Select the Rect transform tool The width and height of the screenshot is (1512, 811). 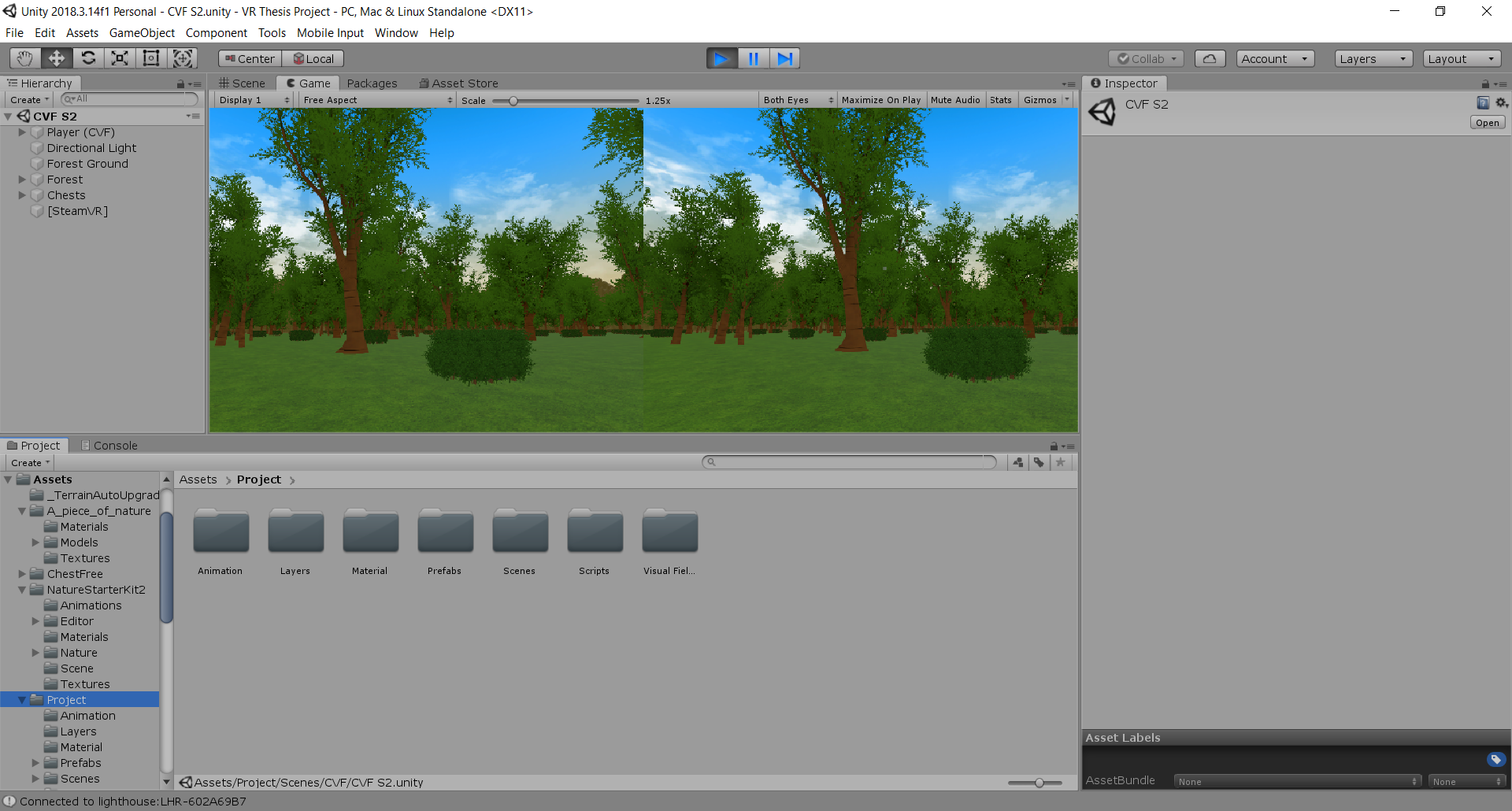151,58
